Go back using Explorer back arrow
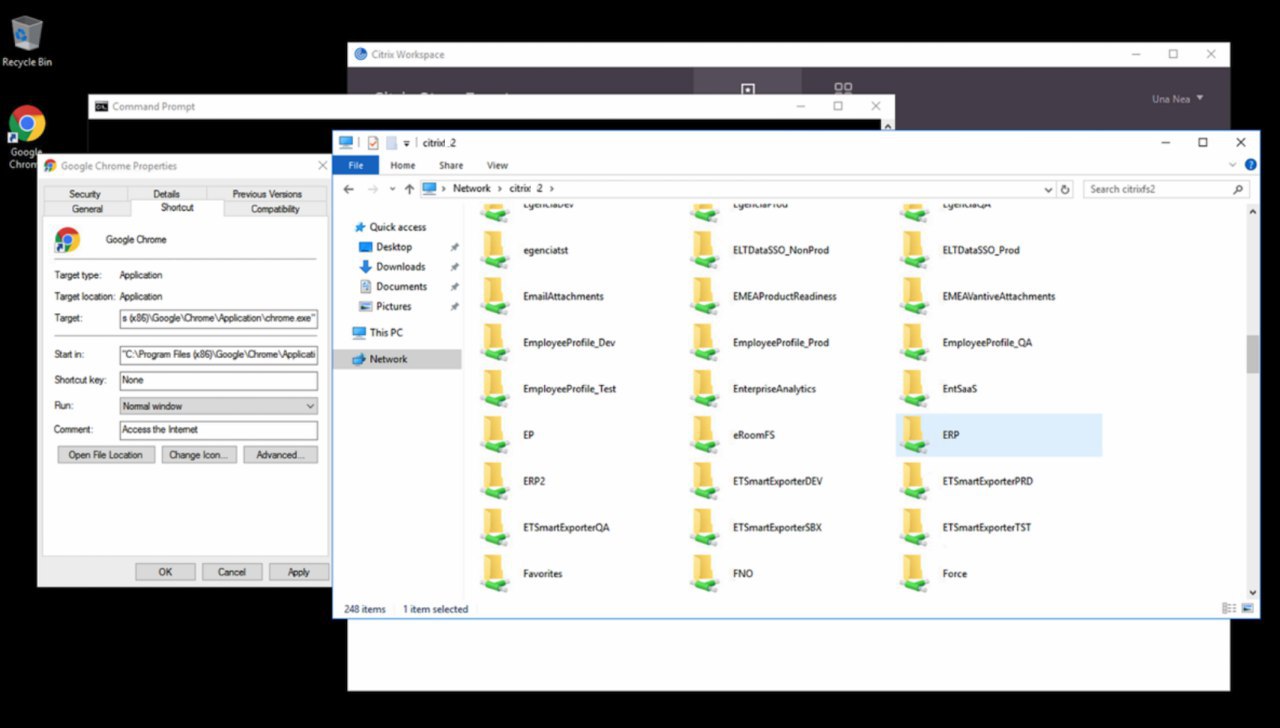This screenshot has width=1280, height=728. [x=348, y=189]
